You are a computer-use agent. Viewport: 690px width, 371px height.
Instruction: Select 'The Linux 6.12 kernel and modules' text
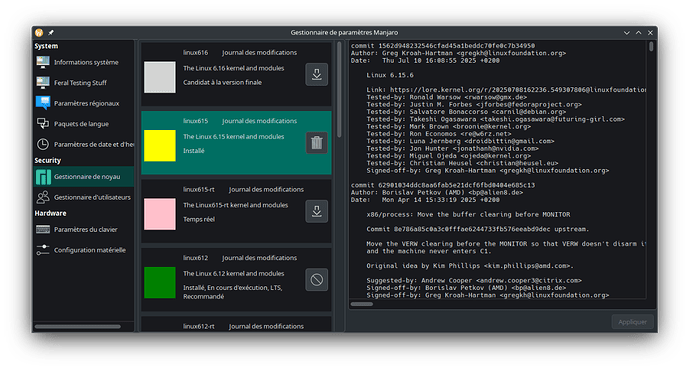coord(233,274)
